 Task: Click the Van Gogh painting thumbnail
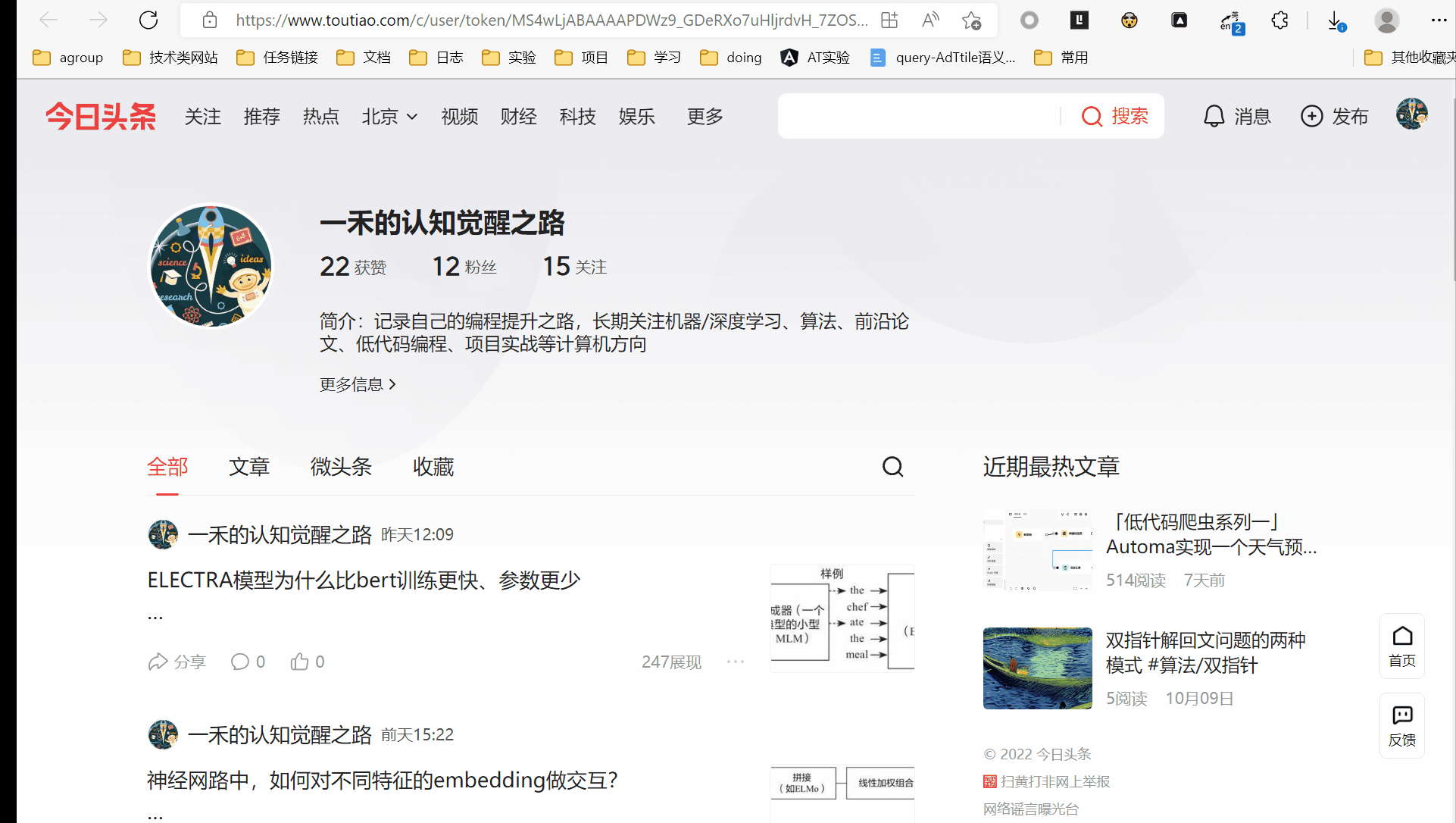point(1038,668)
